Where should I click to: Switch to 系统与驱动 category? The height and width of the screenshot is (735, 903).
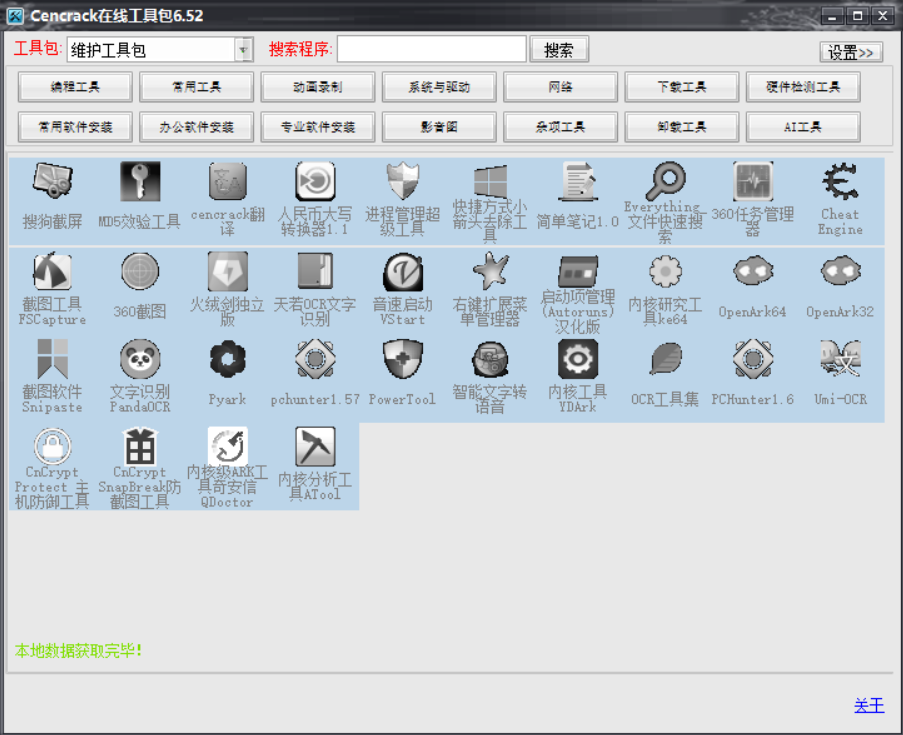tap(439, 87)
